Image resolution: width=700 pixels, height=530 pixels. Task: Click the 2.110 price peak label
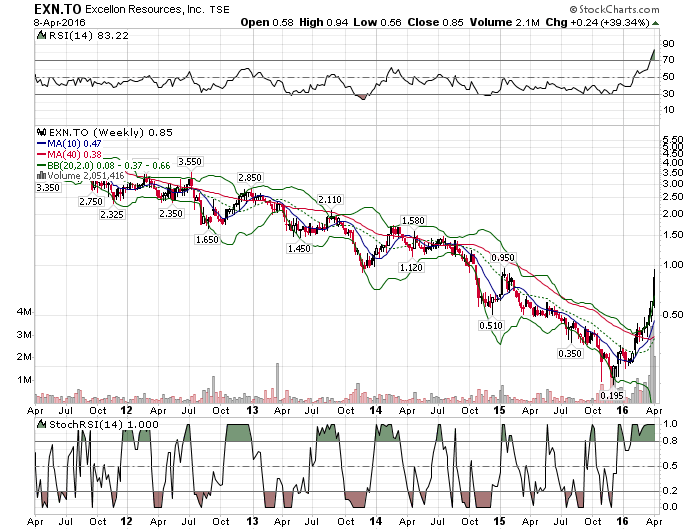click(330, 200)
